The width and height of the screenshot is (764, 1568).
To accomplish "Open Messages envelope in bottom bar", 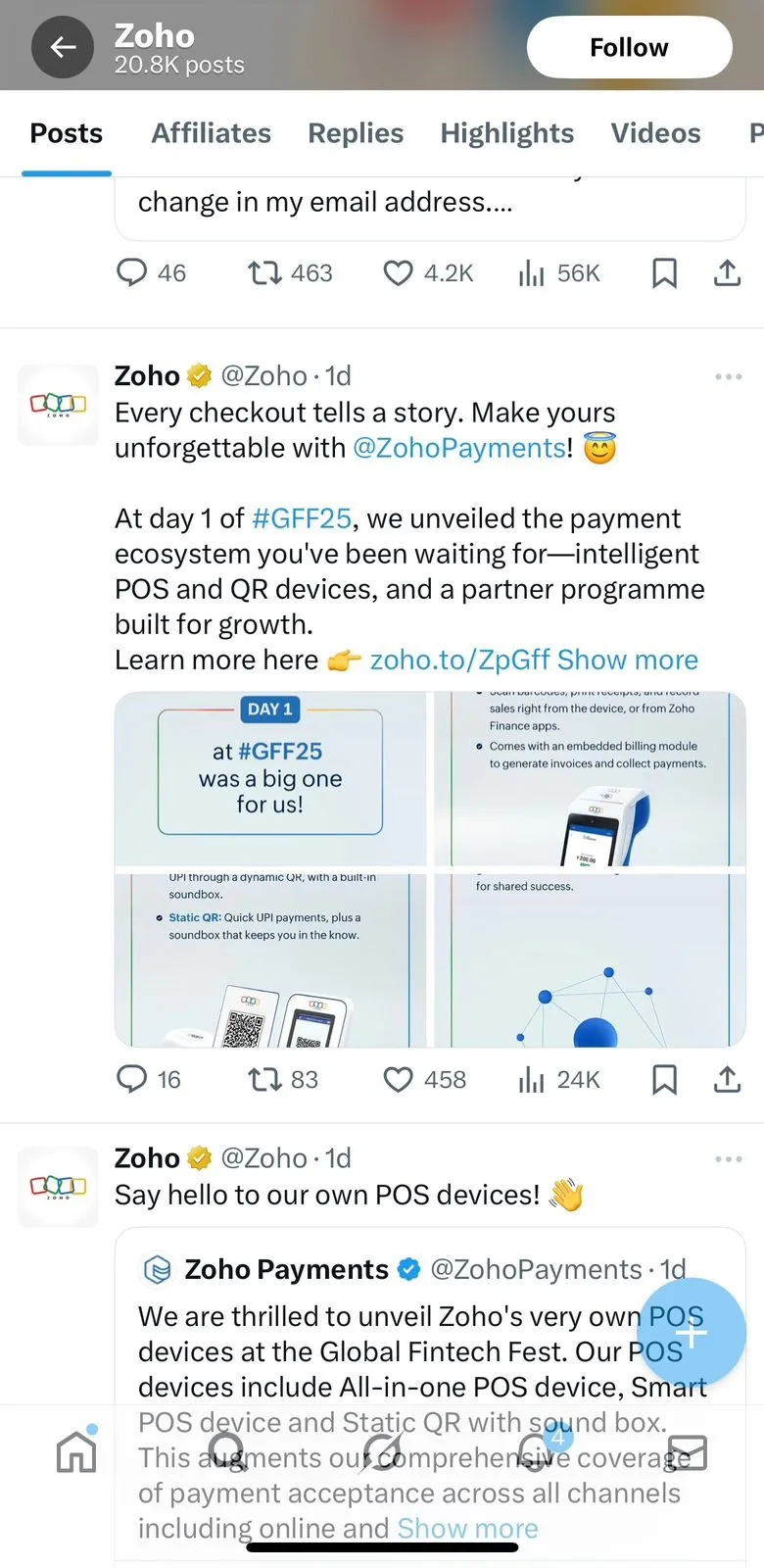I will click(687, 1452).
